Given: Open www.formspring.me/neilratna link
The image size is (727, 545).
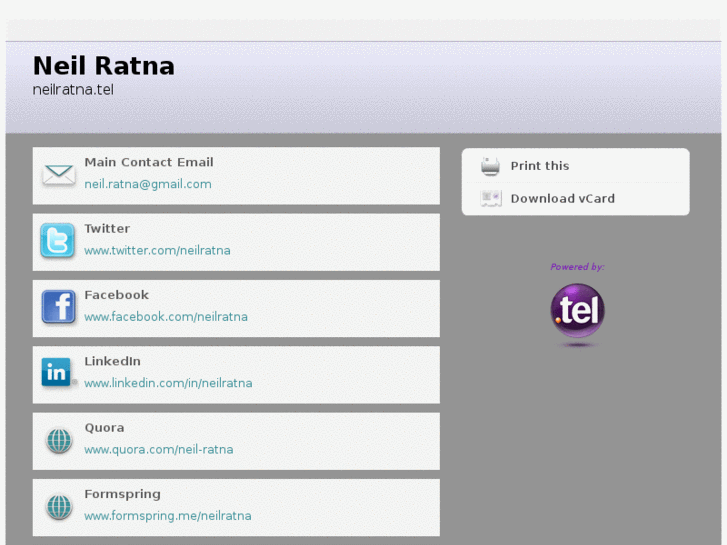Looking at the screenshot, I should coord(168,516).
